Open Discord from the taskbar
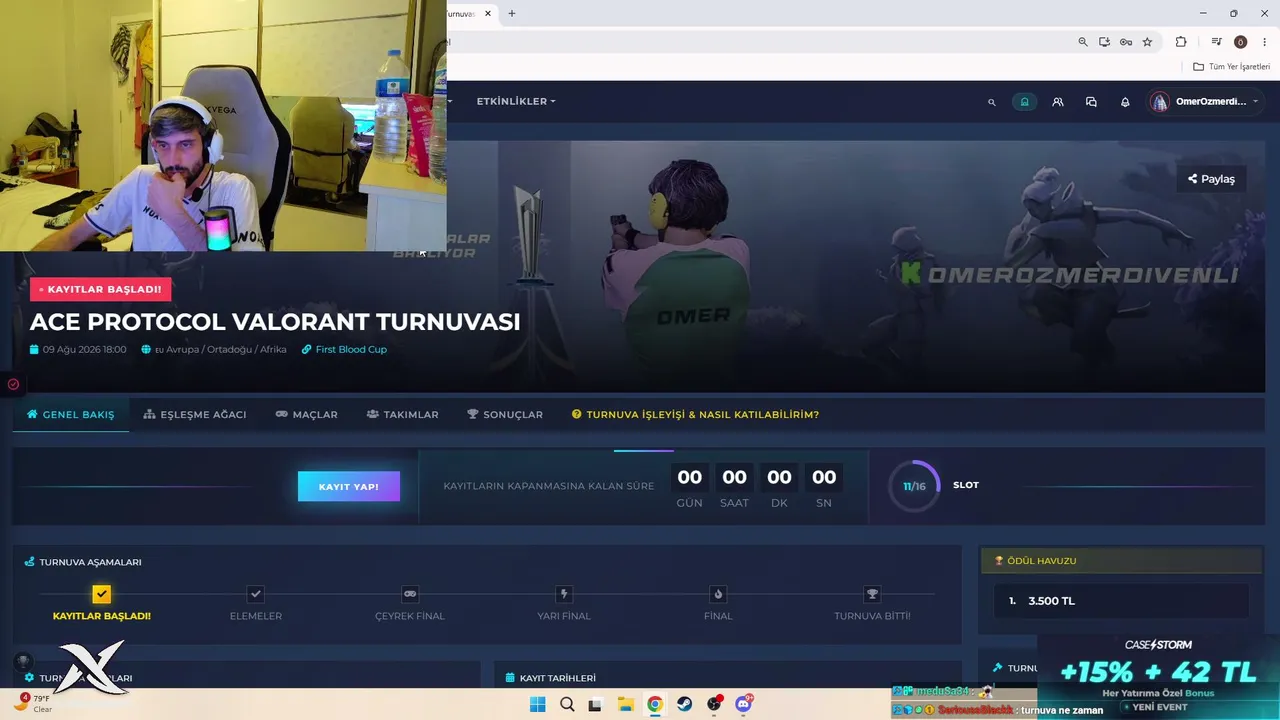The image size is (1280, 720). tap(743, 704)
